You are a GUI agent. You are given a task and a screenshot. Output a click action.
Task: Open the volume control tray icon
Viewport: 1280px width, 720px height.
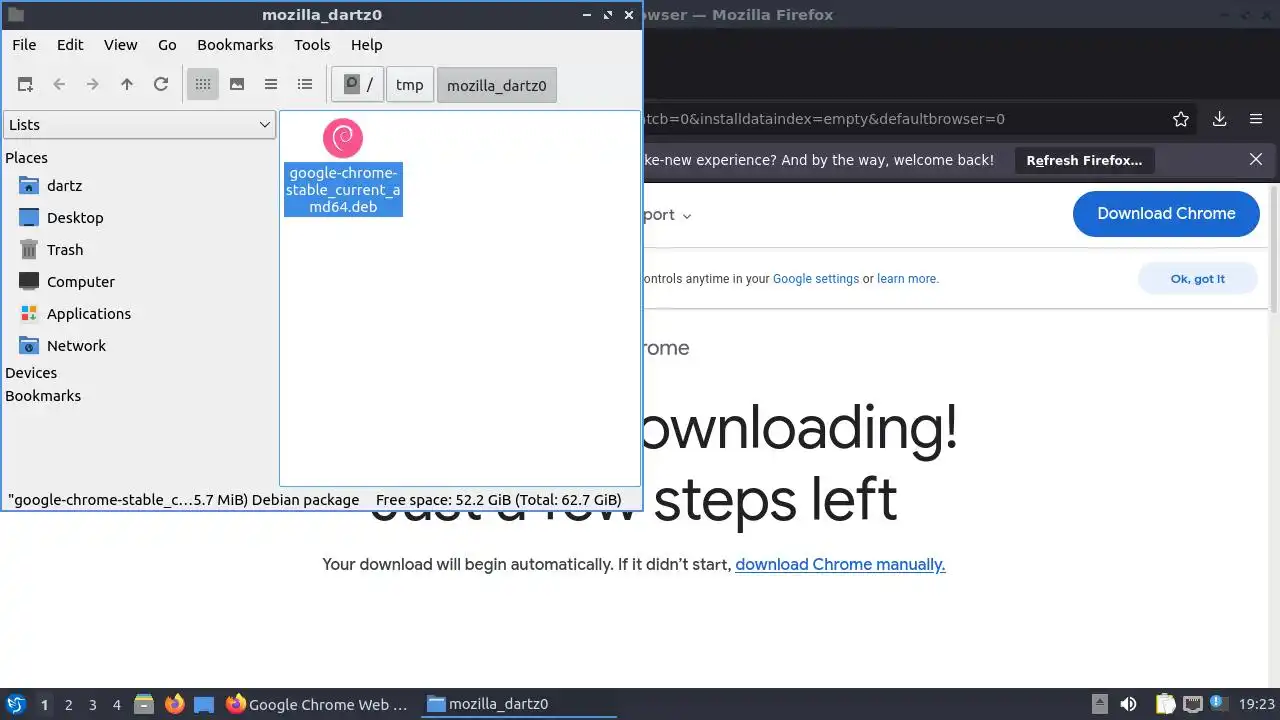pos(1128,704)
